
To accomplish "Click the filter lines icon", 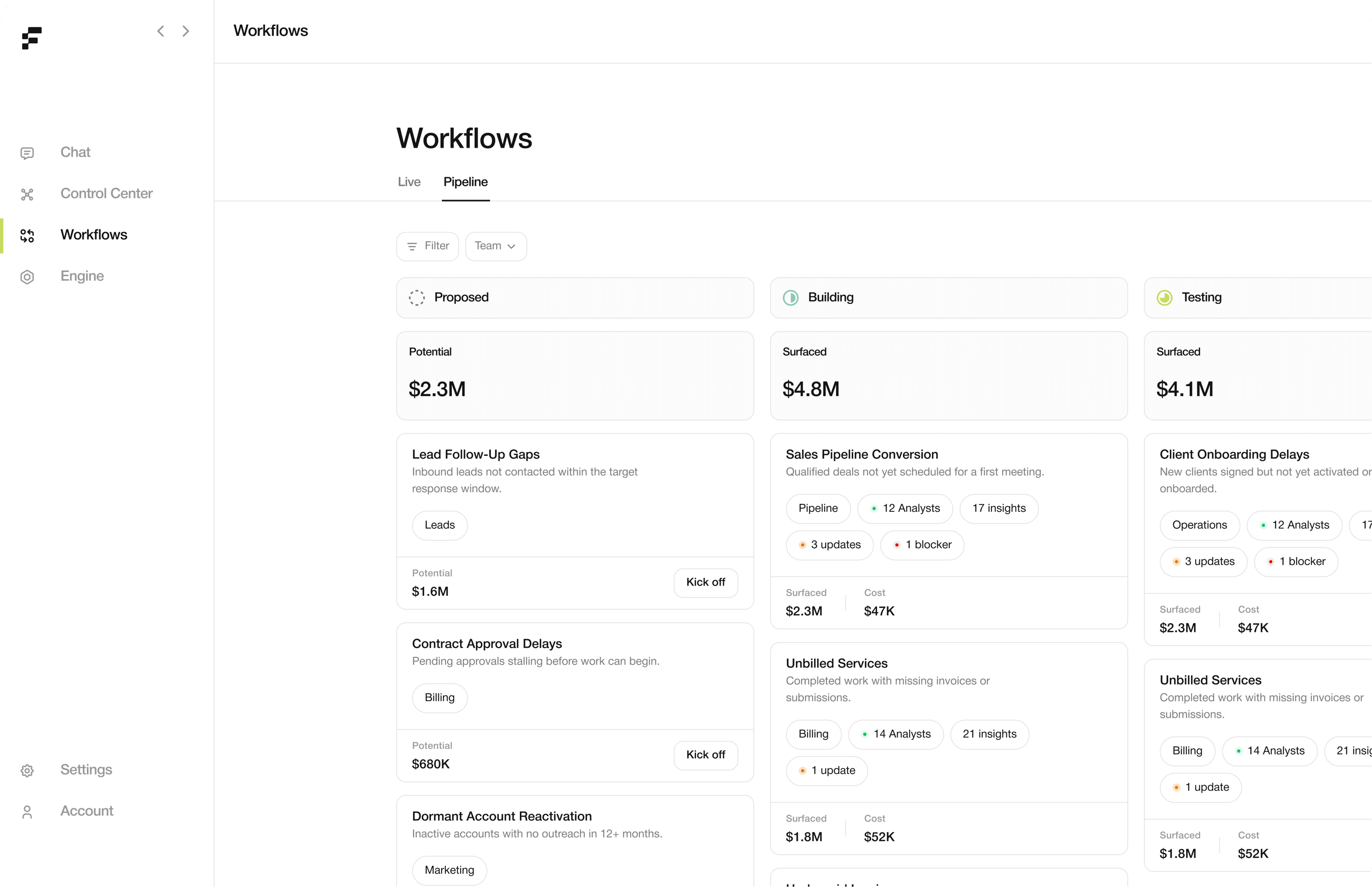I will coord(412,246).
